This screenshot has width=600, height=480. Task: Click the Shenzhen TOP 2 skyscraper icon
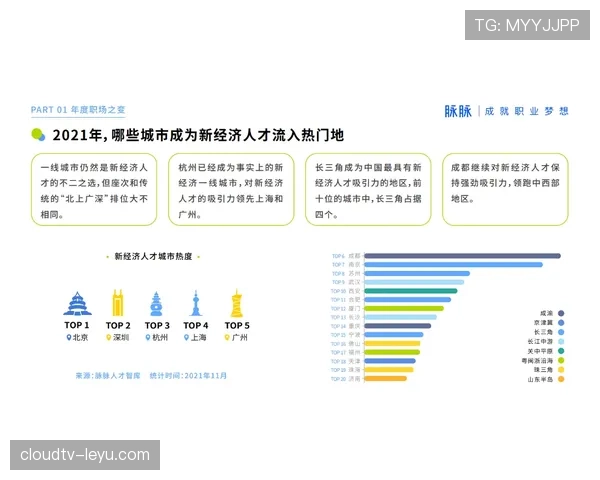(x=118, y=304)
